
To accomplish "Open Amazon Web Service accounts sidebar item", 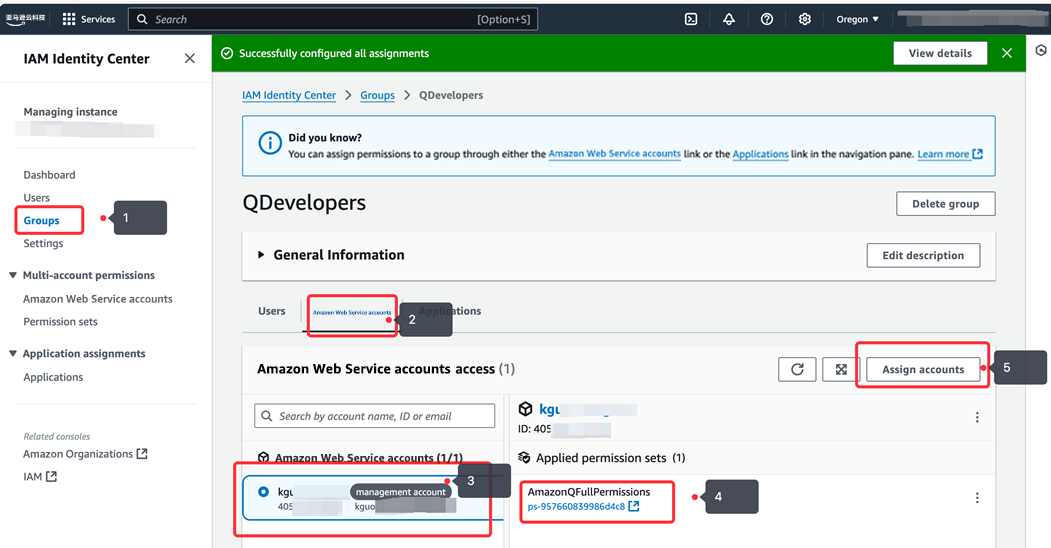I will click(98, 299).
